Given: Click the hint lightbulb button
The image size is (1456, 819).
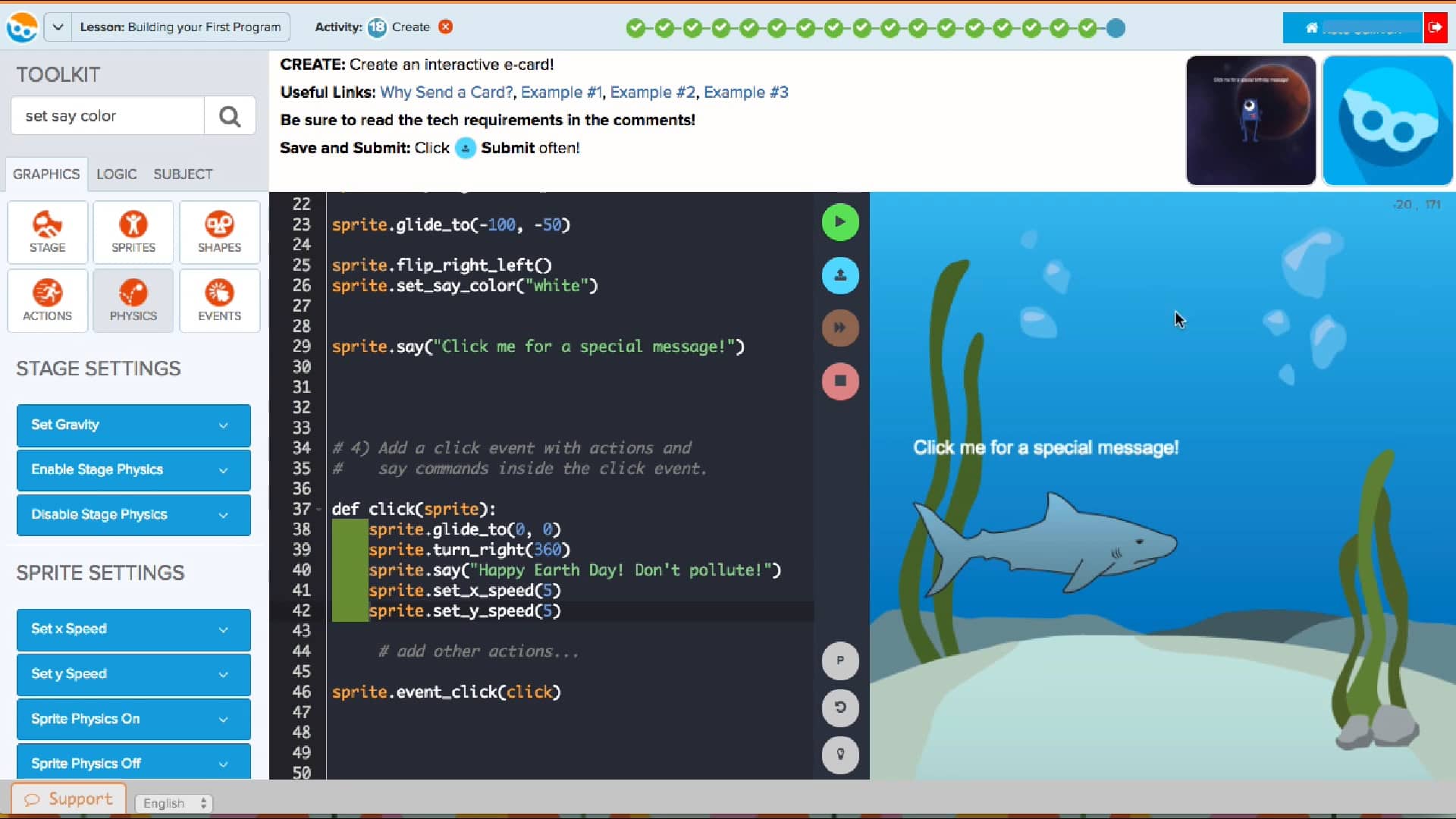Looking at the screenshot, I should [840, 755].
